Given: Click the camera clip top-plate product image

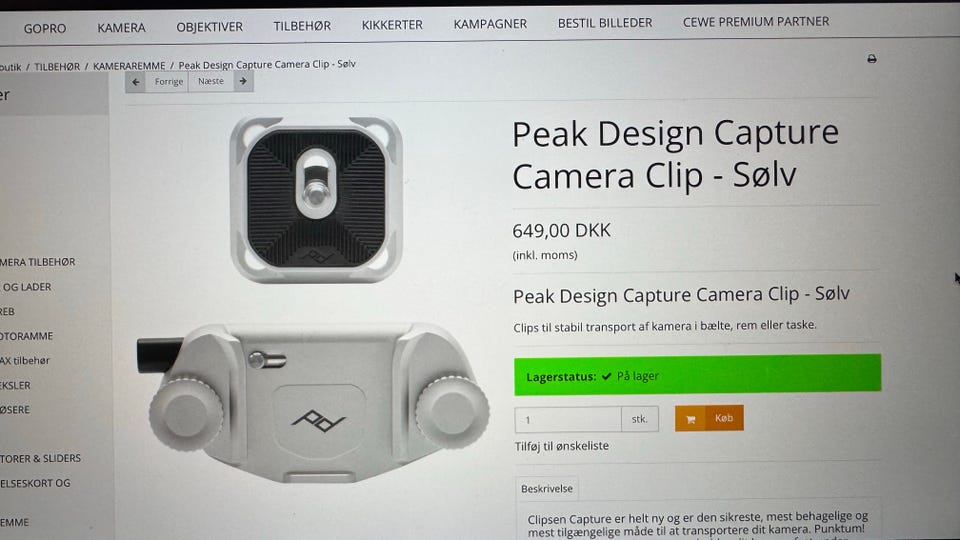Looking at the screenshot, I should tap(316, 200).
